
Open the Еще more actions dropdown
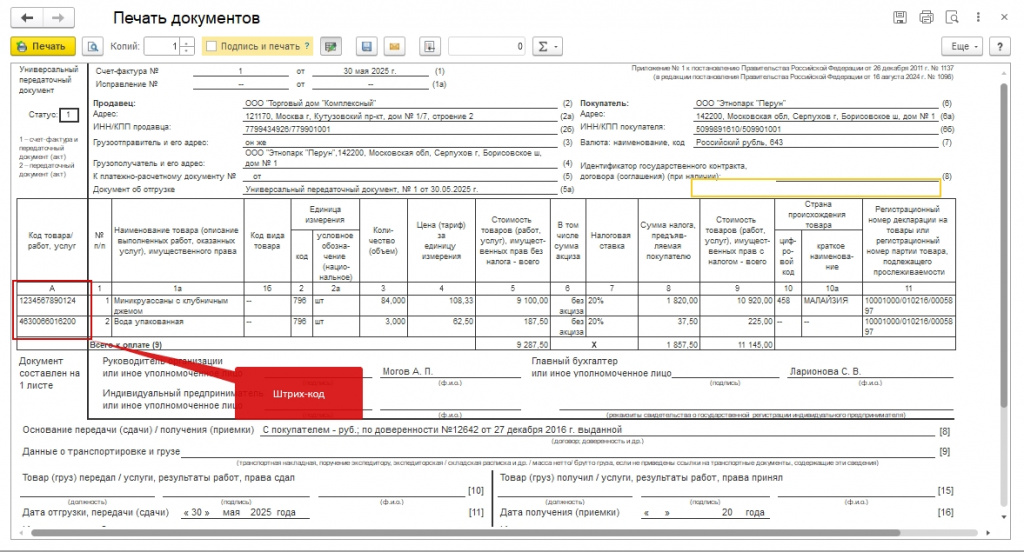[x=963, y=46]
